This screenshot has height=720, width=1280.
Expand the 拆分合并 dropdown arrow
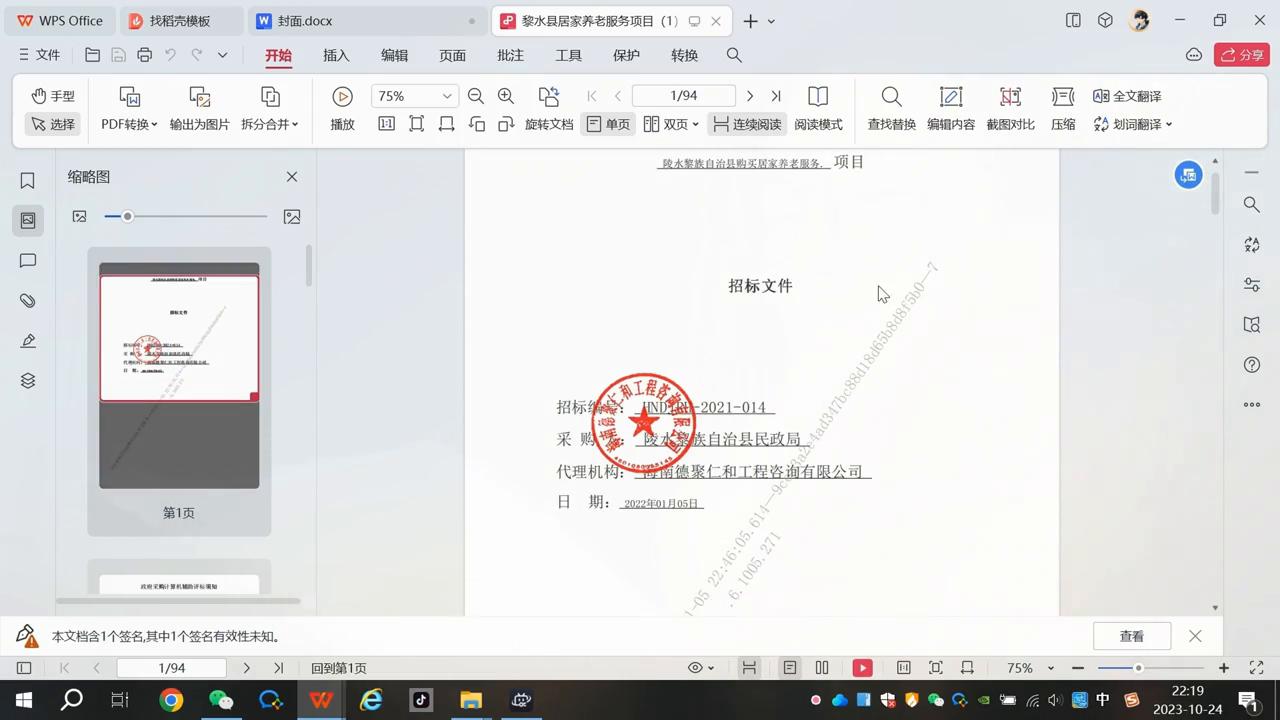point(294,124)
